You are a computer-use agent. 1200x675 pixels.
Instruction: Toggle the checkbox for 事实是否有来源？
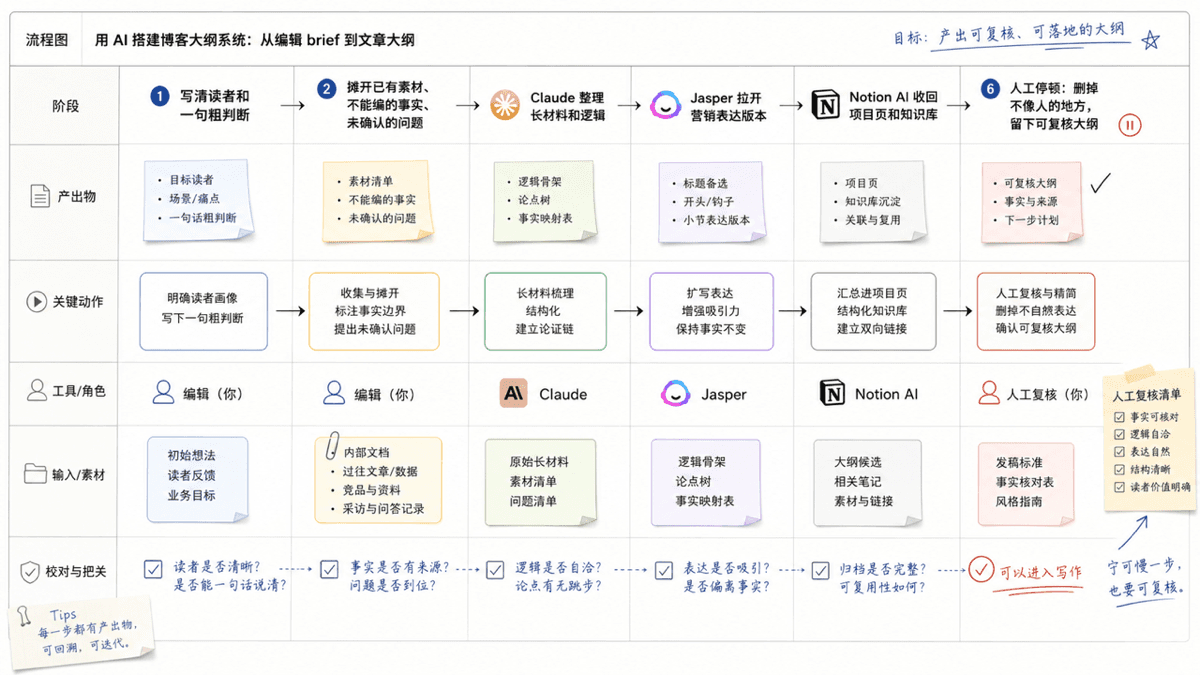pyautogui.click(x=329, y=570)
